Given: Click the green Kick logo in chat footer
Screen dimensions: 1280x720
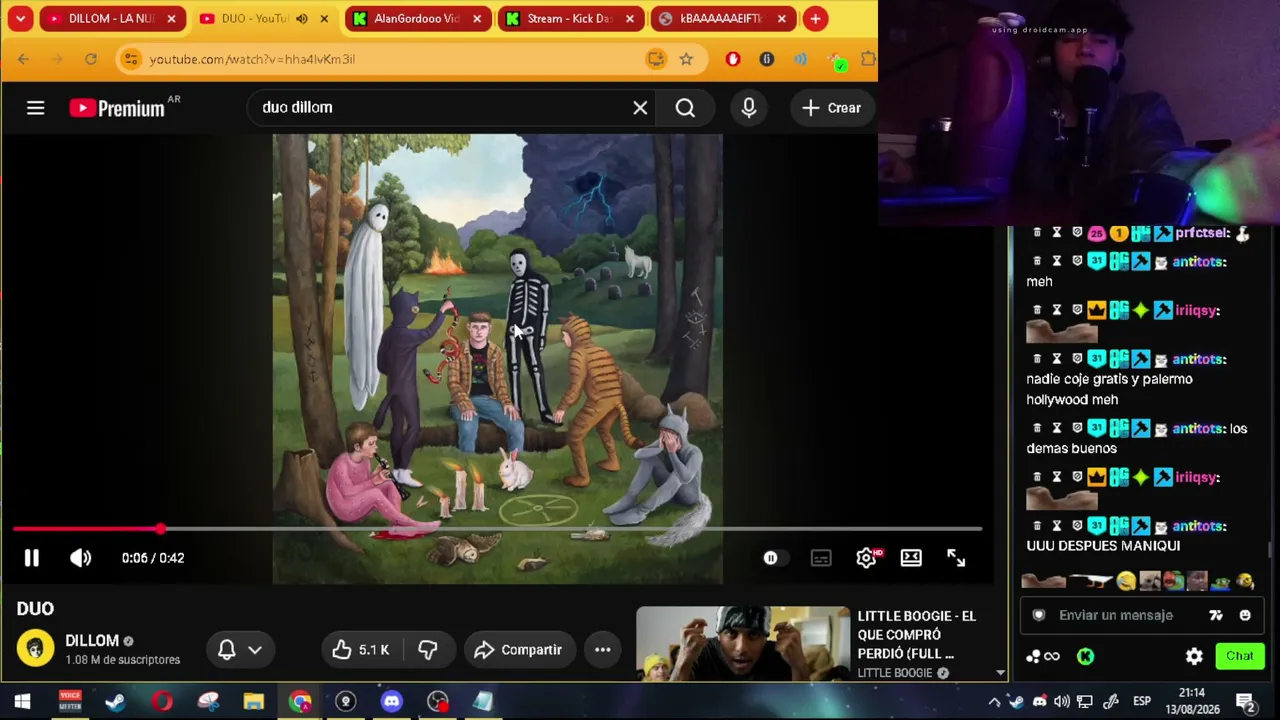Looking at the screenshot, I should tap(1085, 656).
